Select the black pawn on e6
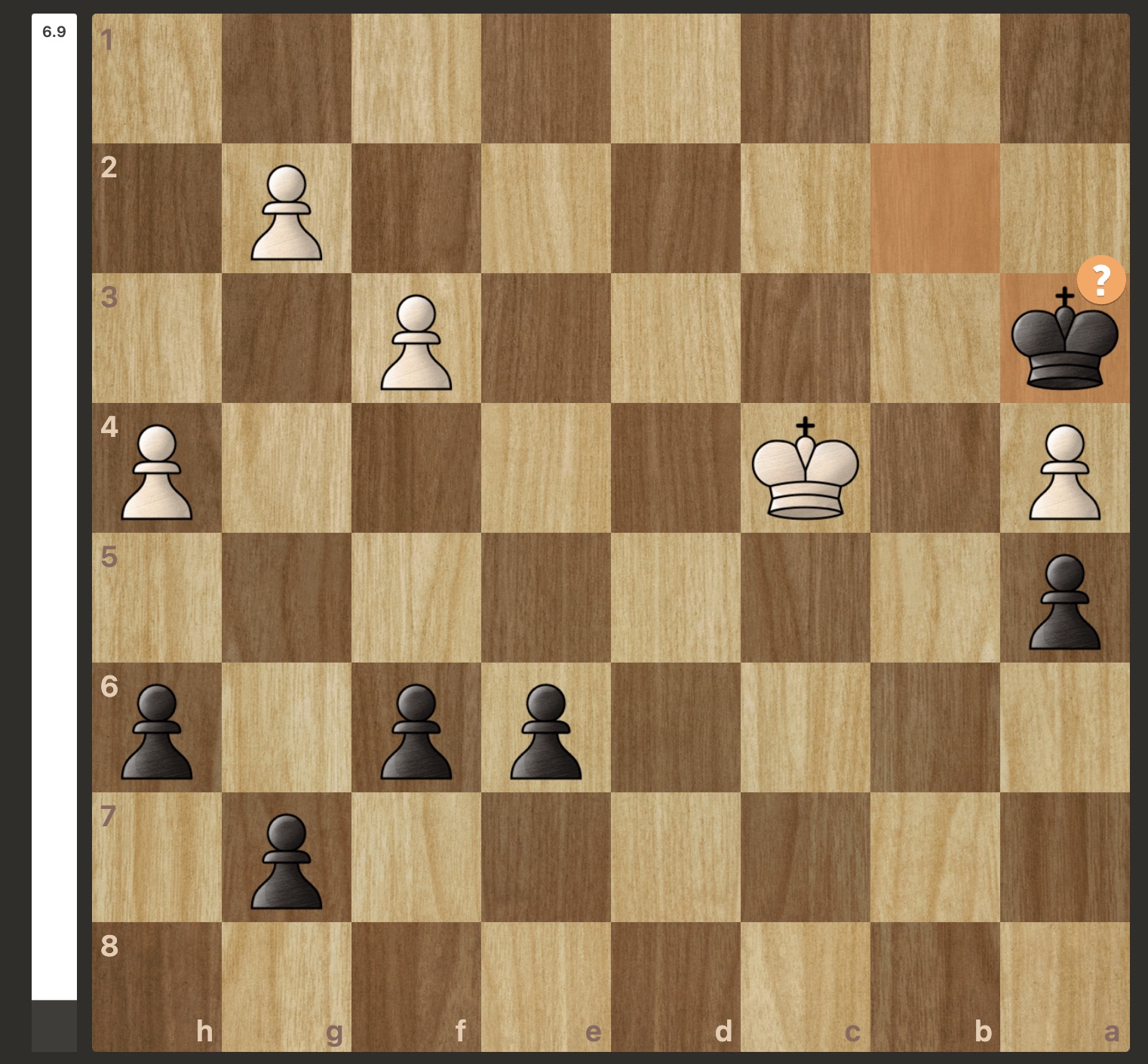1148x1064 pixels. point(546,732)
